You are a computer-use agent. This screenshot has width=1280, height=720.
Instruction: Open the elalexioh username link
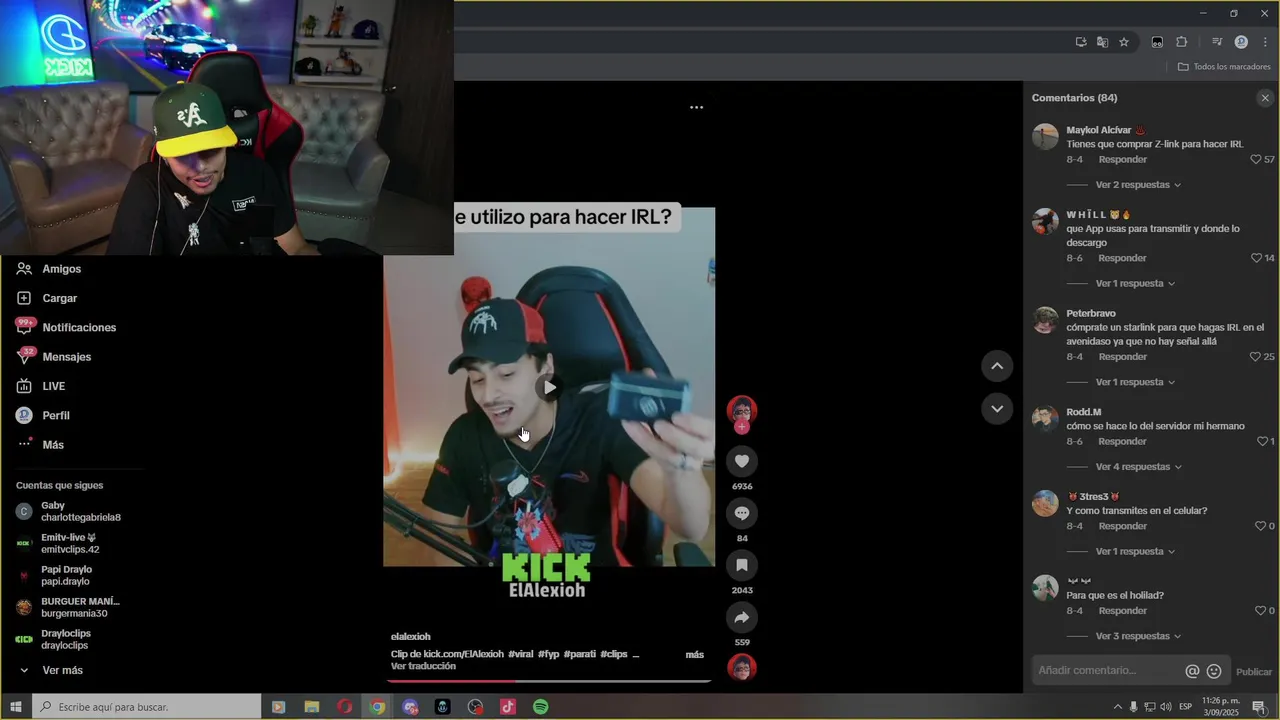[x=410, y=637]
